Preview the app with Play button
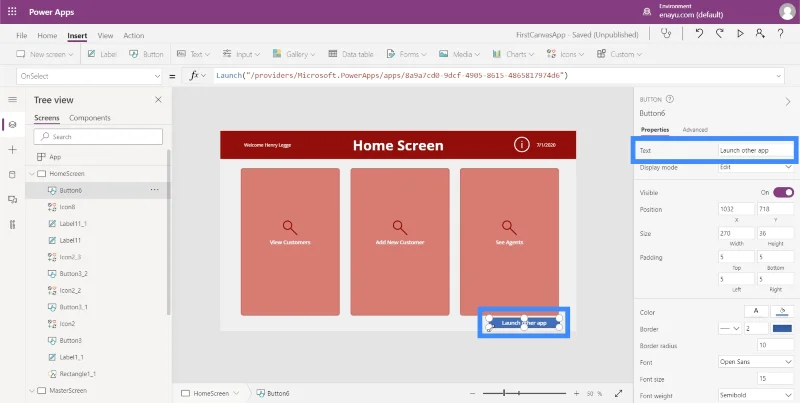This screenshot has width=800, height=403. [x=740, y=34]
